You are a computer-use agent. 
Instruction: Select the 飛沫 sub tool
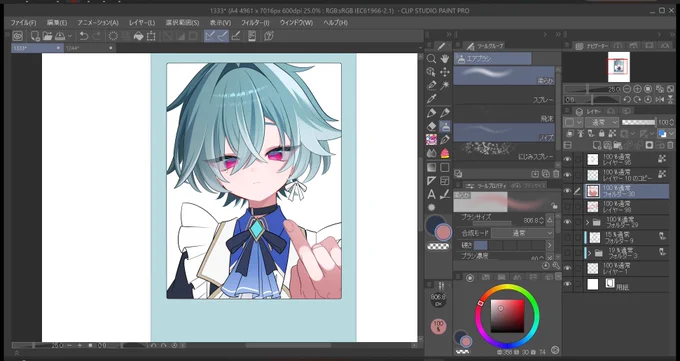pos(504,113)
